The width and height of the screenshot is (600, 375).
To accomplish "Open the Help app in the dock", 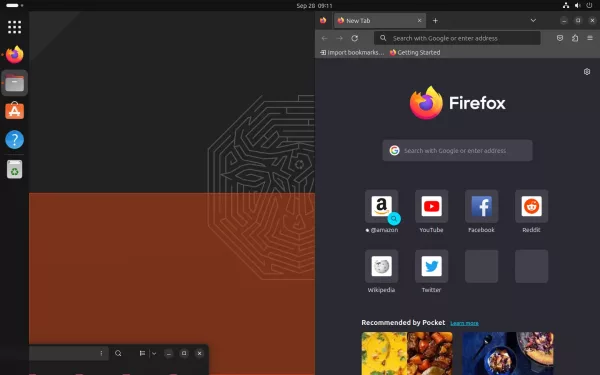I will point(15,140).
